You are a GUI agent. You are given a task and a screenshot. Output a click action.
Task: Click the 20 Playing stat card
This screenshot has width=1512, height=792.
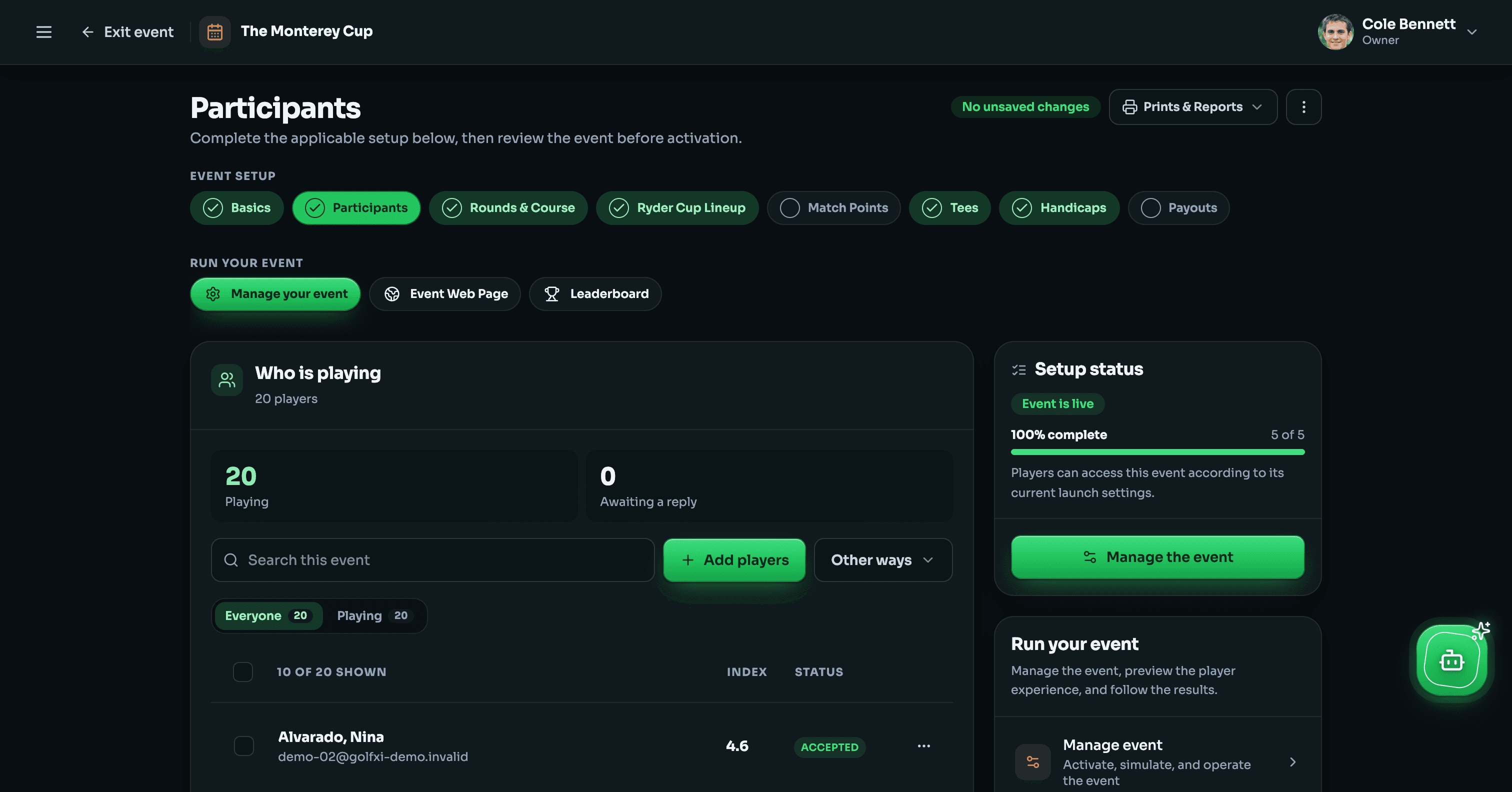click(394, 485)
